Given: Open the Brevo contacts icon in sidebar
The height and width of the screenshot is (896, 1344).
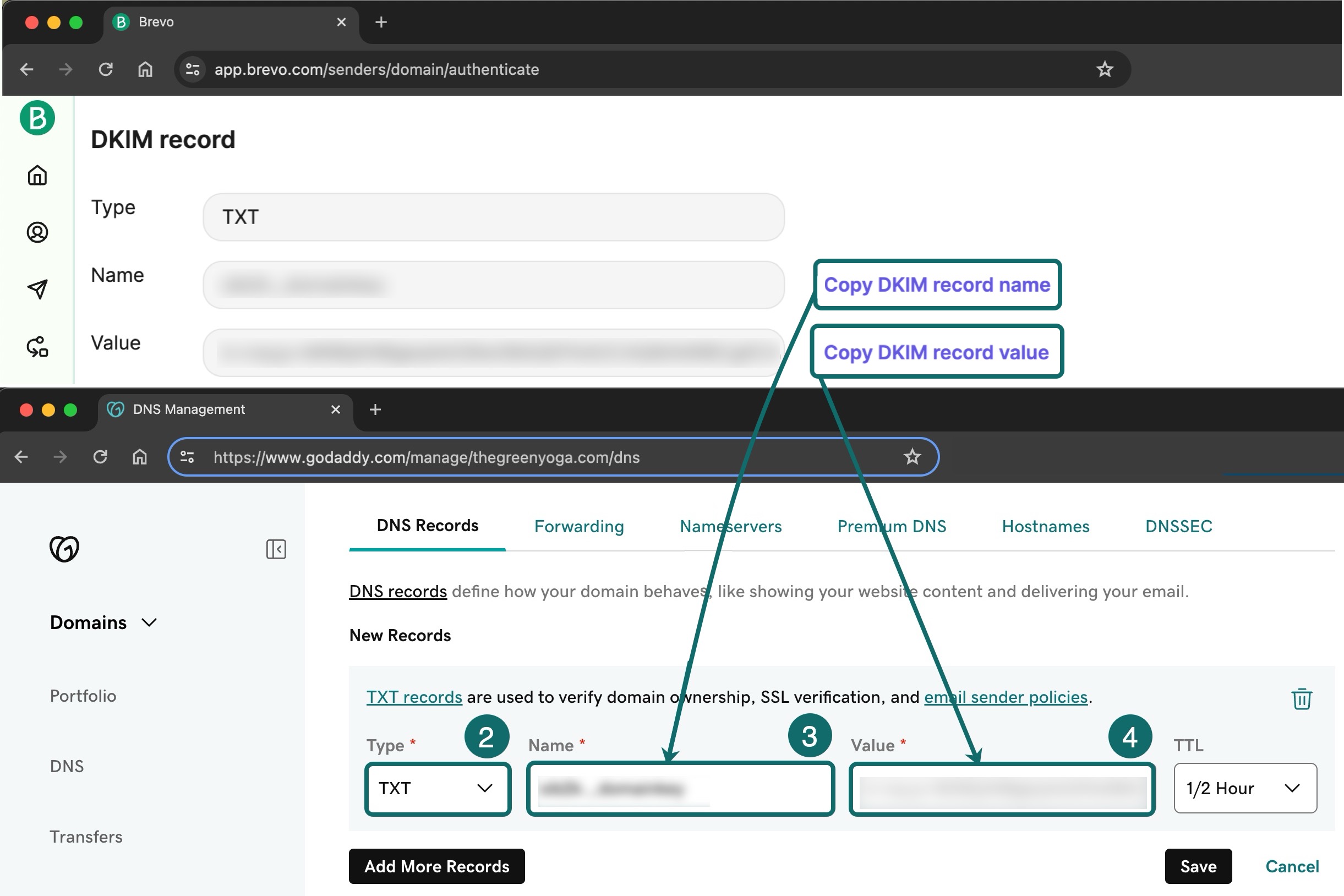Looking at the screenshot, I should 37,232.
